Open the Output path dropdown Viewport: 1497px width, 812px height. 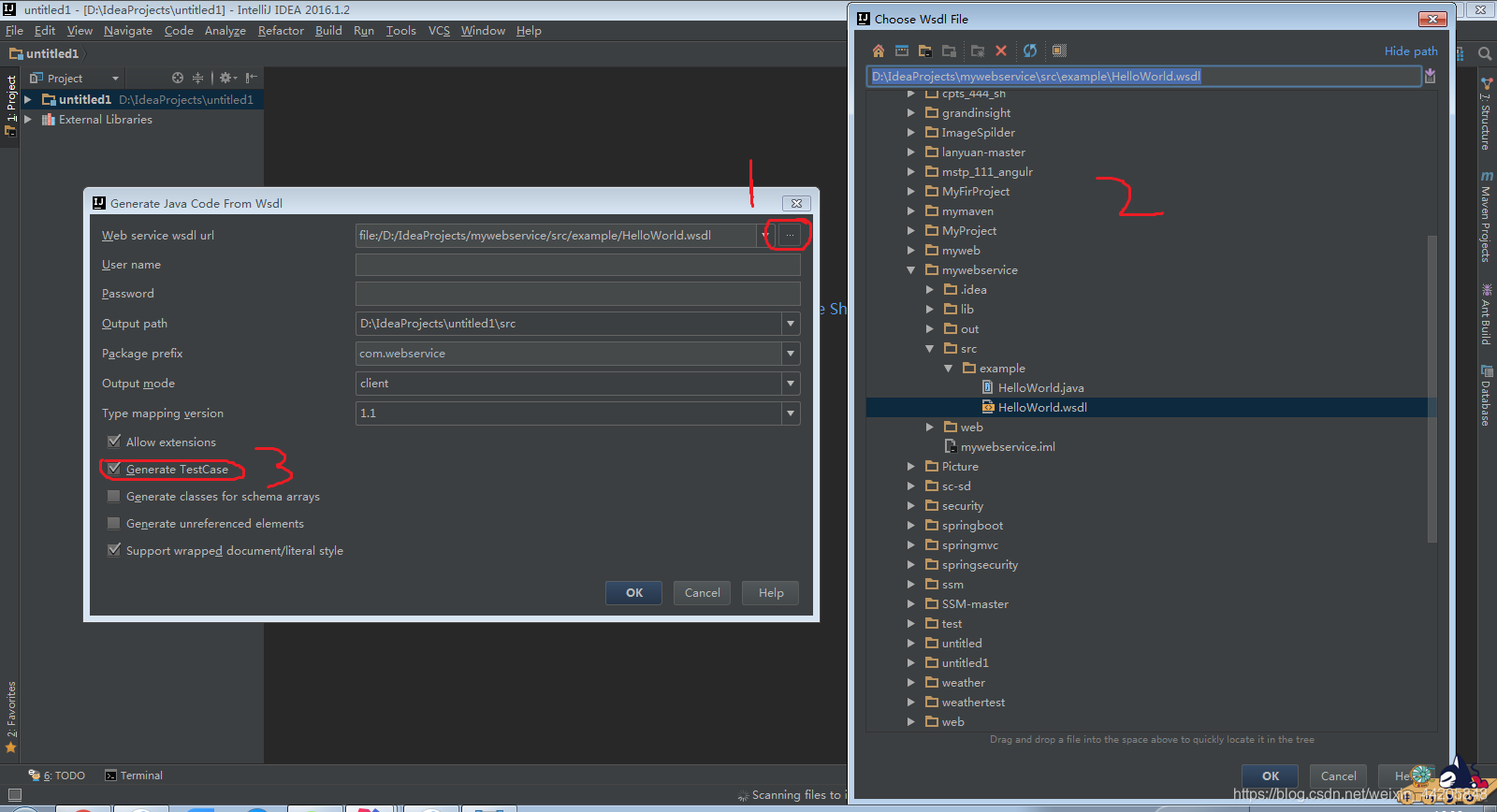[x=791, y=324]
